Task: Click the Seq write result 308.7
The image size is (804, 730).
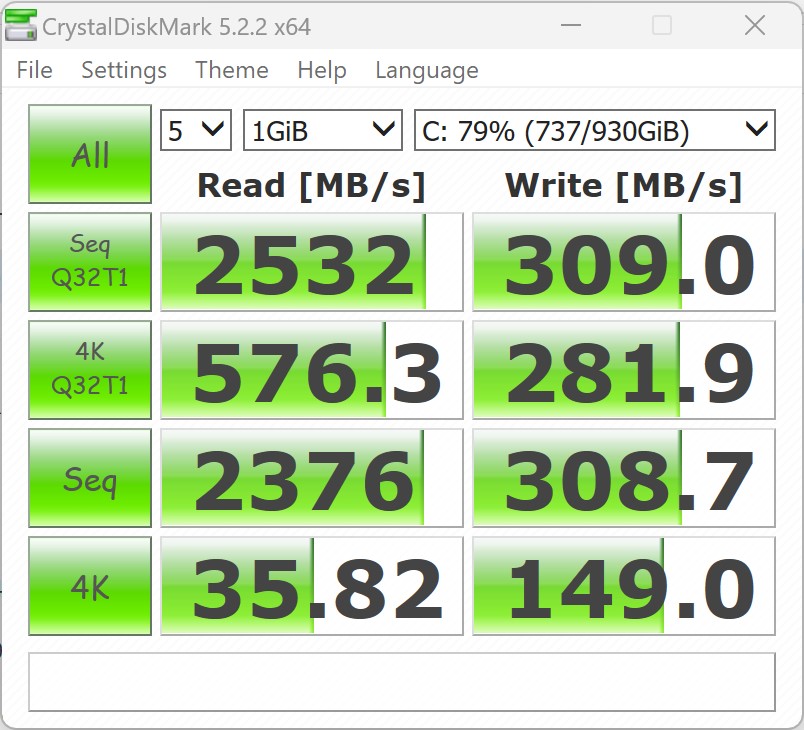Action: tap(624, 478)
